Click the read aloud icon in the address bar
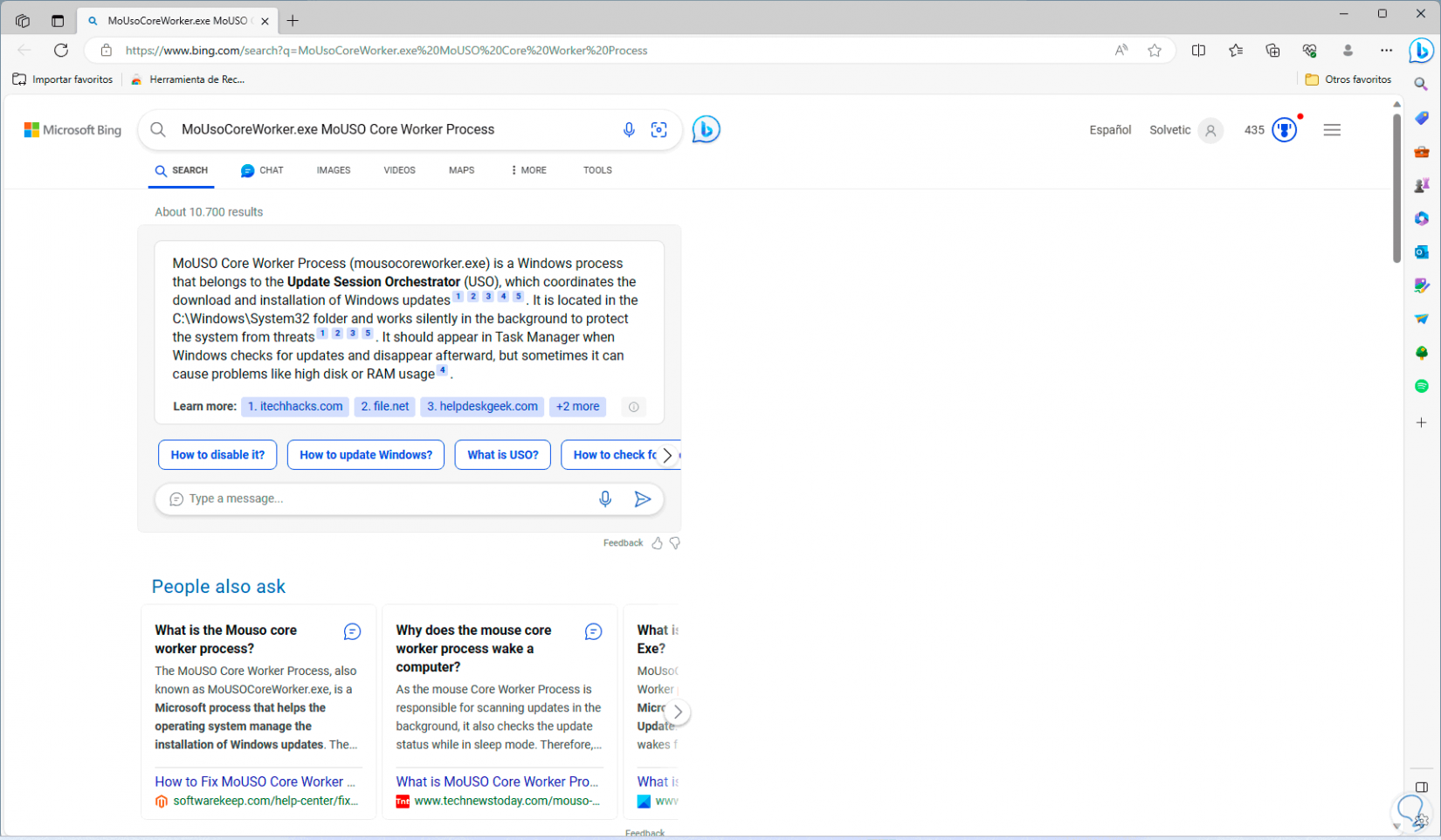Screen dimensions: 1441x840 1121,51
